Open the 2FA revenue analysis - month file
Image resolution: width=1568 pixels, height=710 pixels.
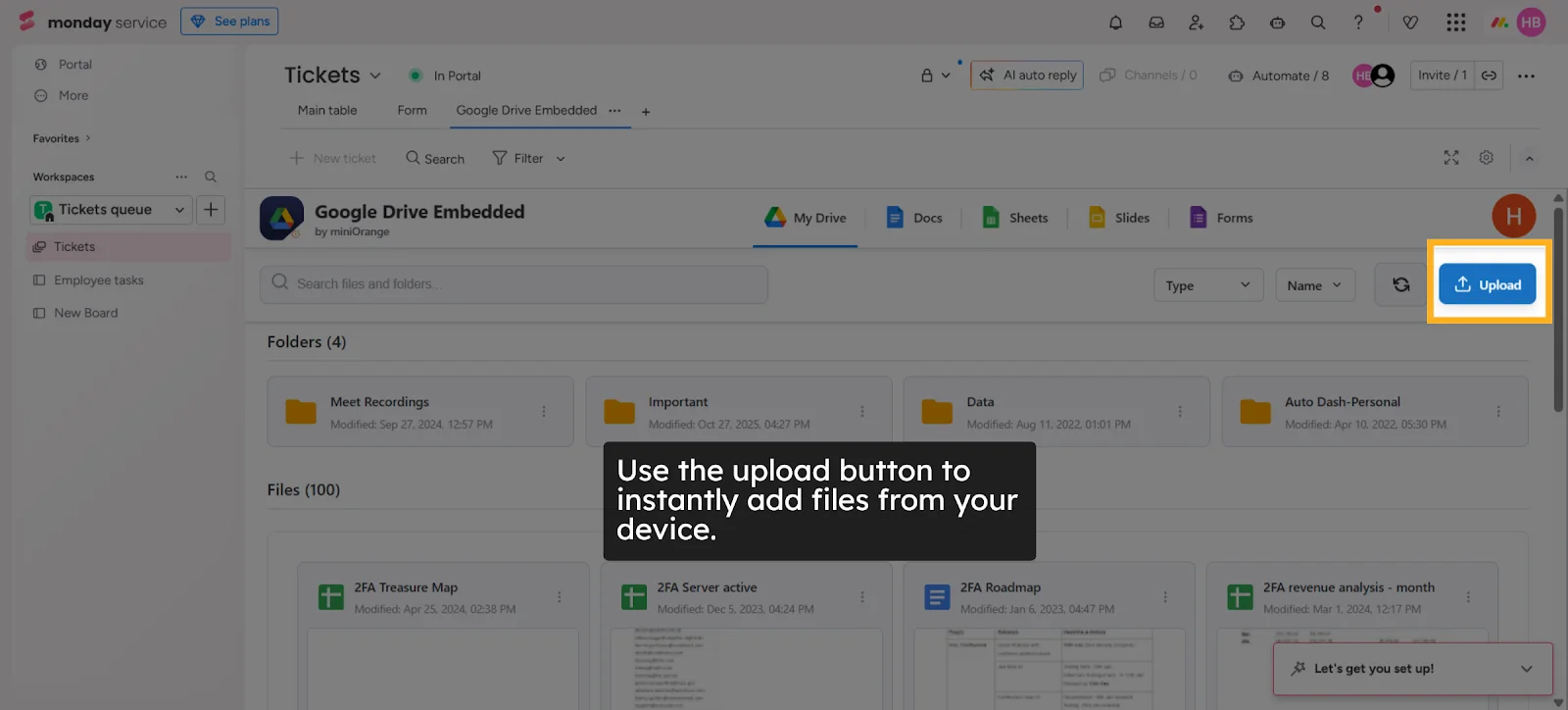tap(1351, 635)
